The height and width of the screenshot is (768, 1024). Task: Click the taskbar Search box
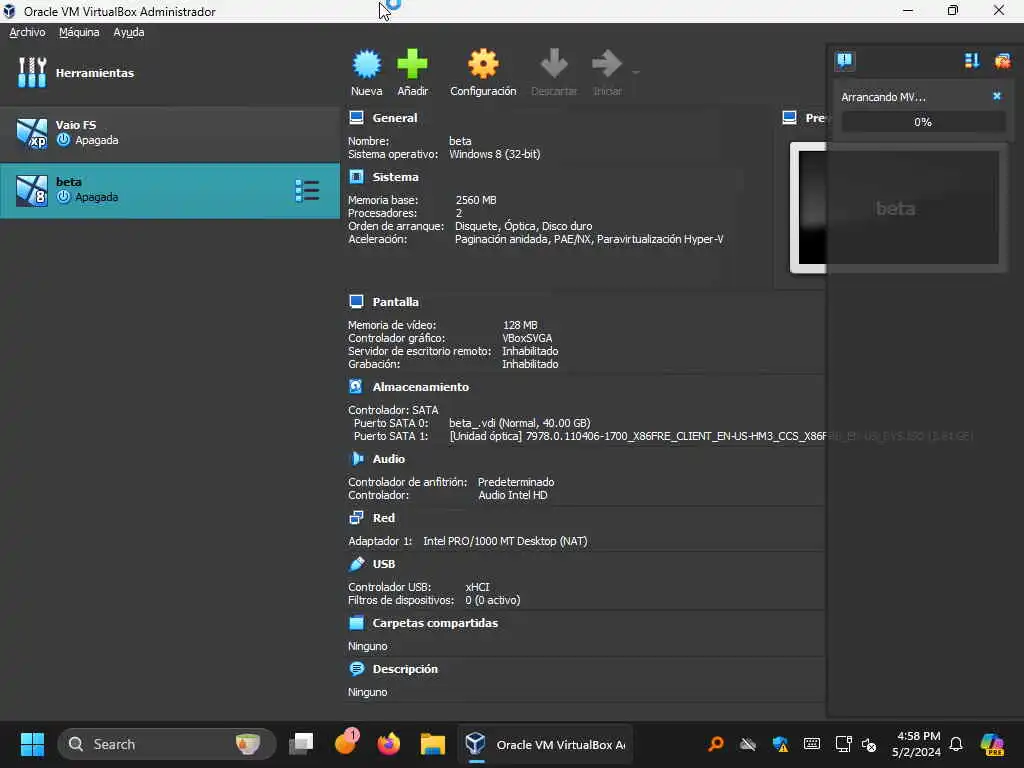[167, 744]
